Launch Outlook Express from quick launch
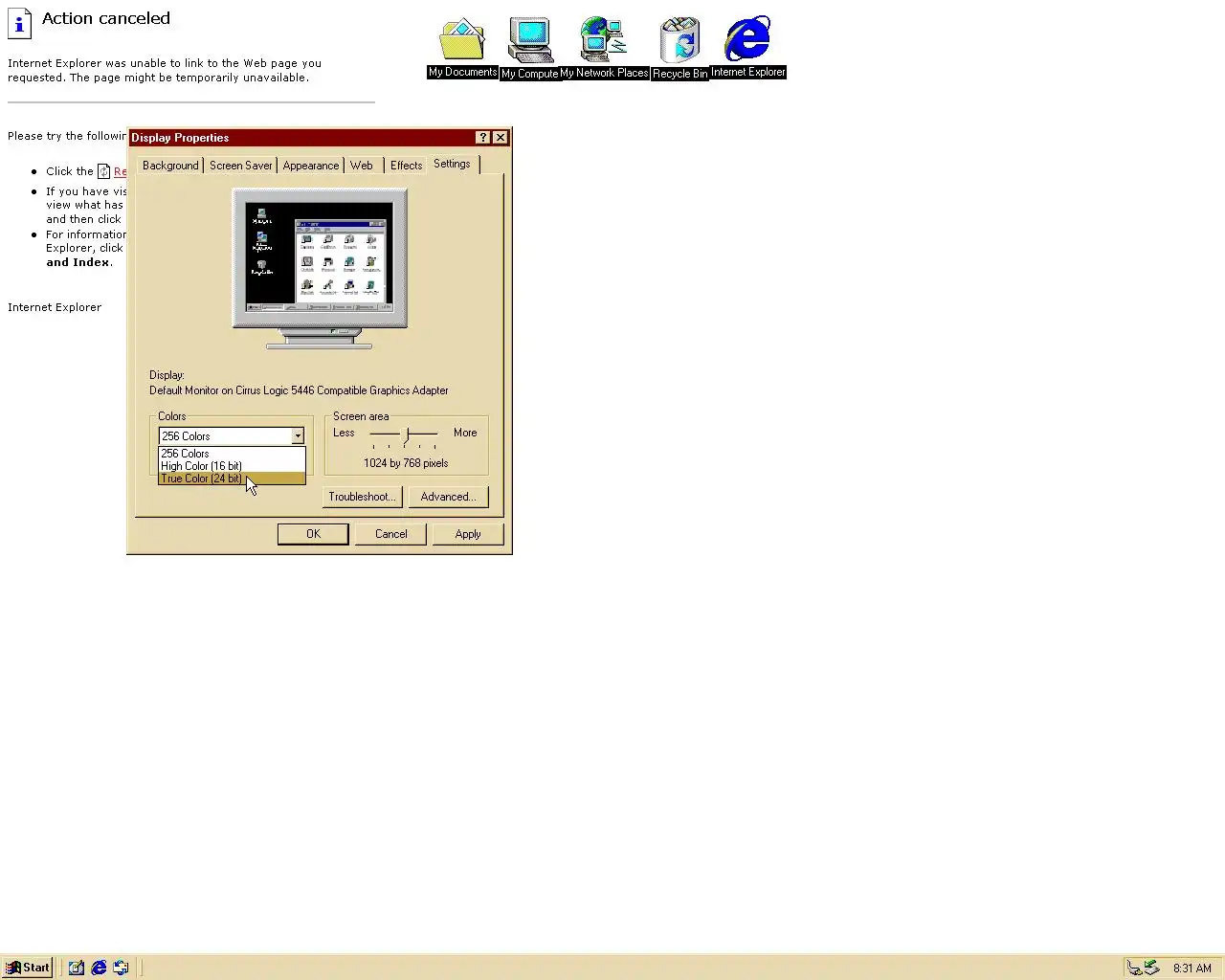 (x=121, y=968)
